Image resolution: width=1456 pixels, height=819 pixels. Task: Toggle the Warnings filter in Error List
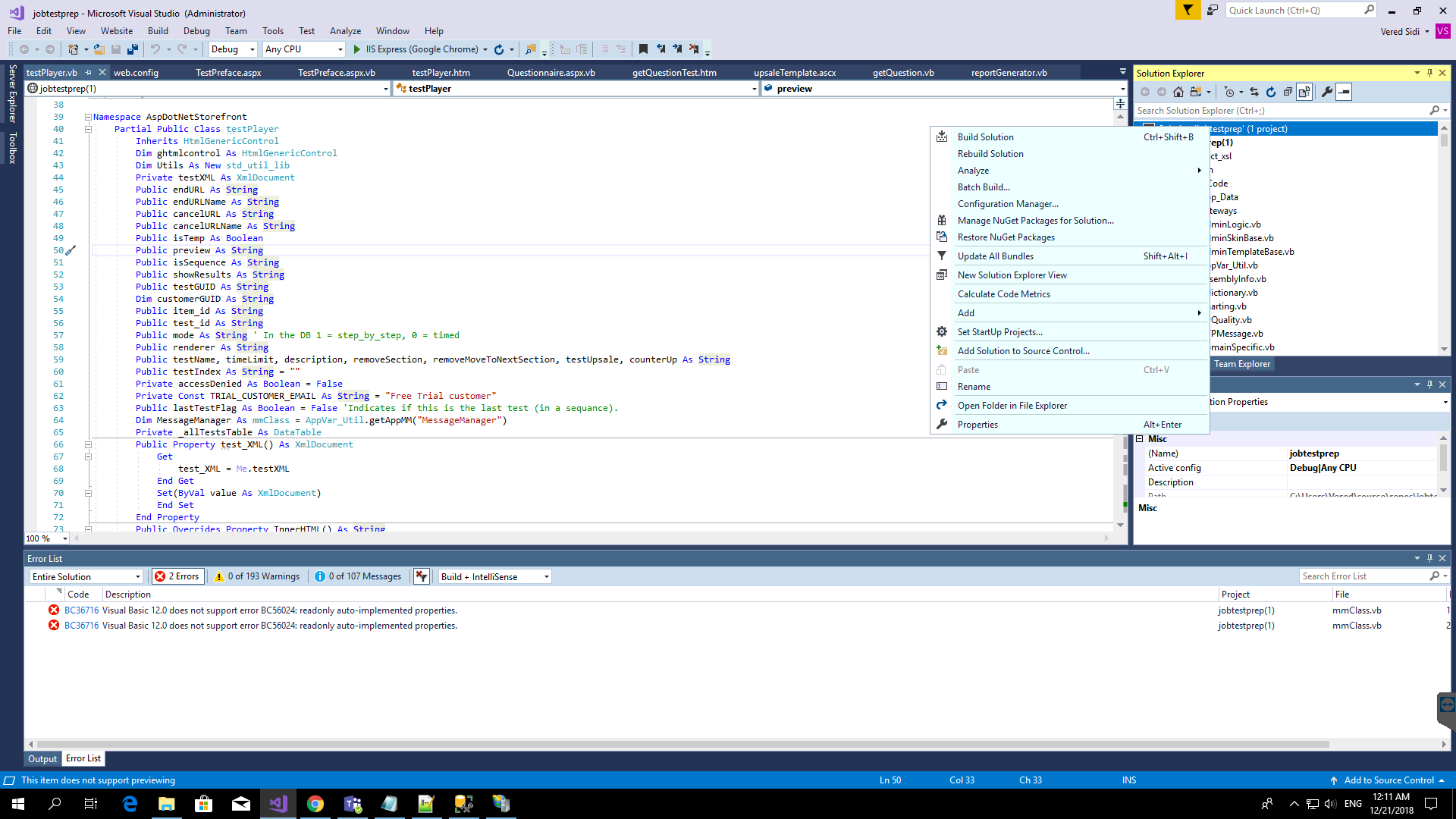tap(257, 576)
